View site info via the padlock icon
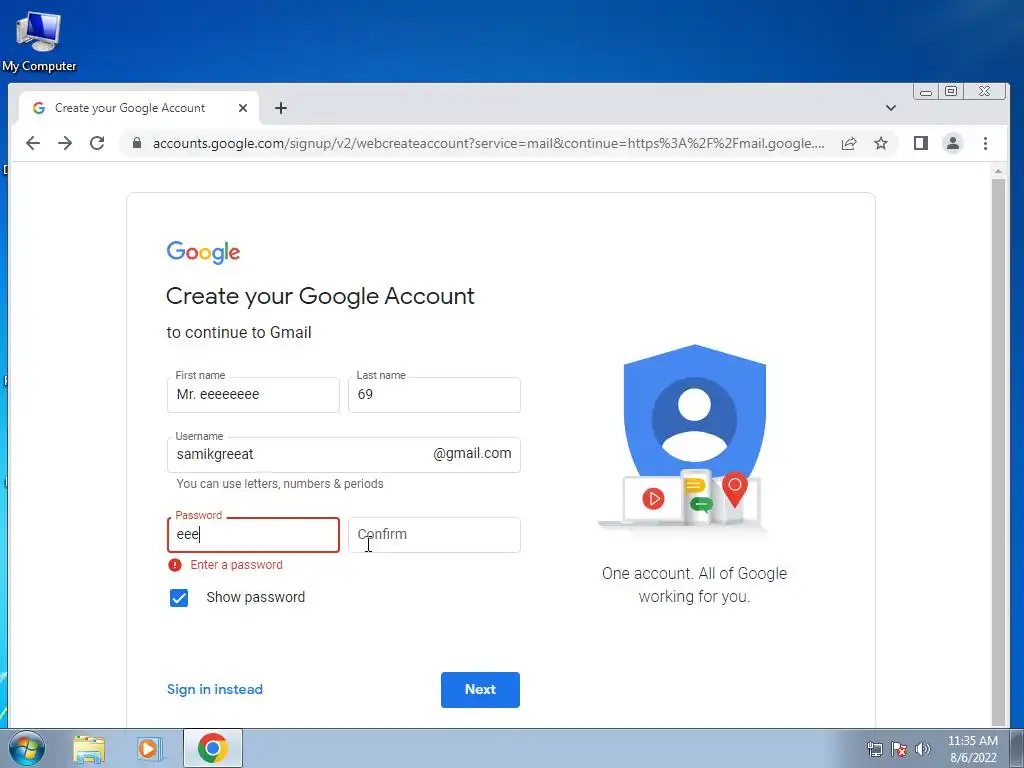1024x768 pixels. pyautogui.click(x=136, y=143)
